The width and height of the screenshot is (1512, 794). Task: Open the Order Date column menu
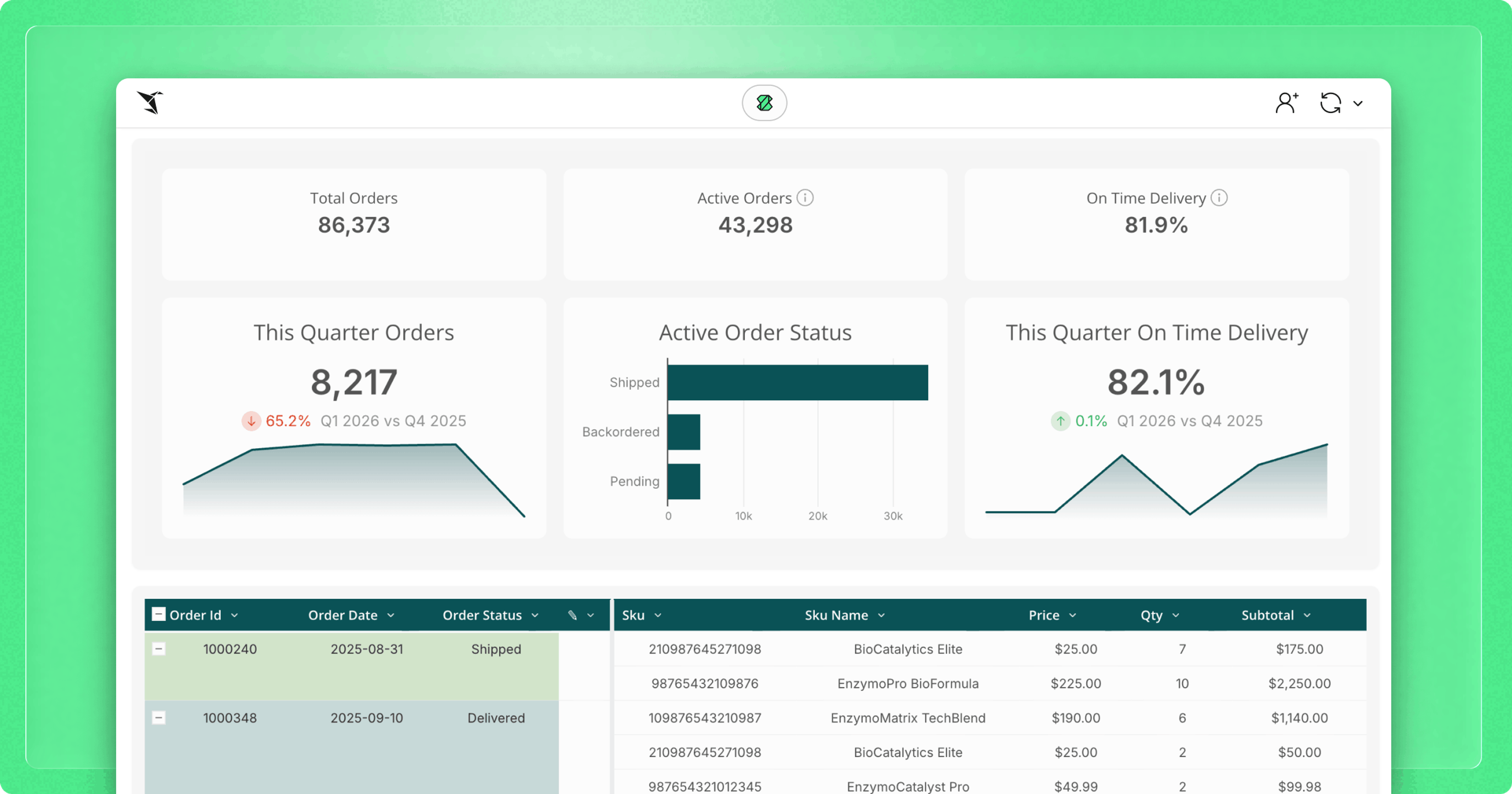coord(391,616)
